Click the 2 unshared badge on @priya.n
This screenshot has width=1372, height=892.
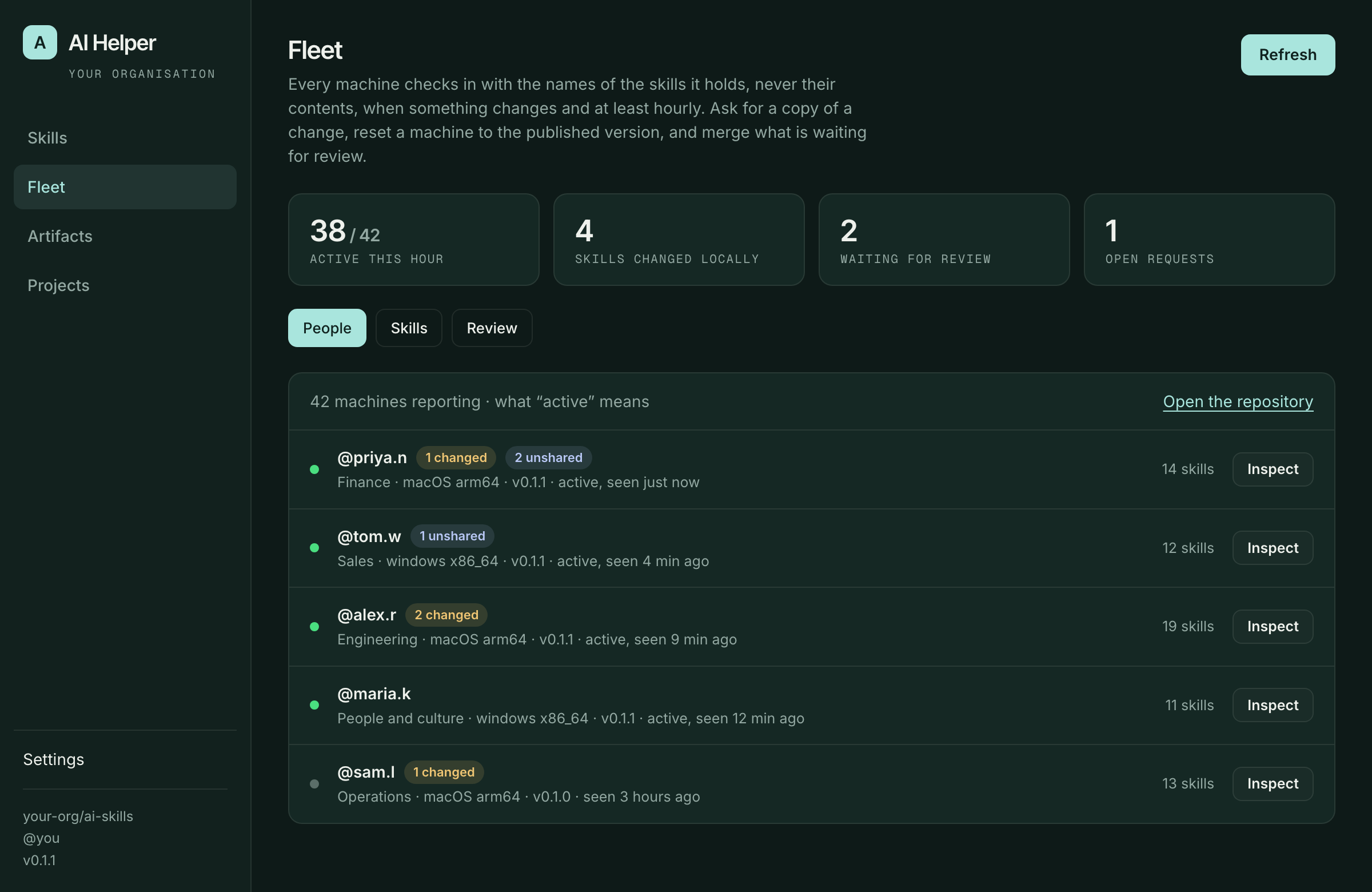click(548, 457)
